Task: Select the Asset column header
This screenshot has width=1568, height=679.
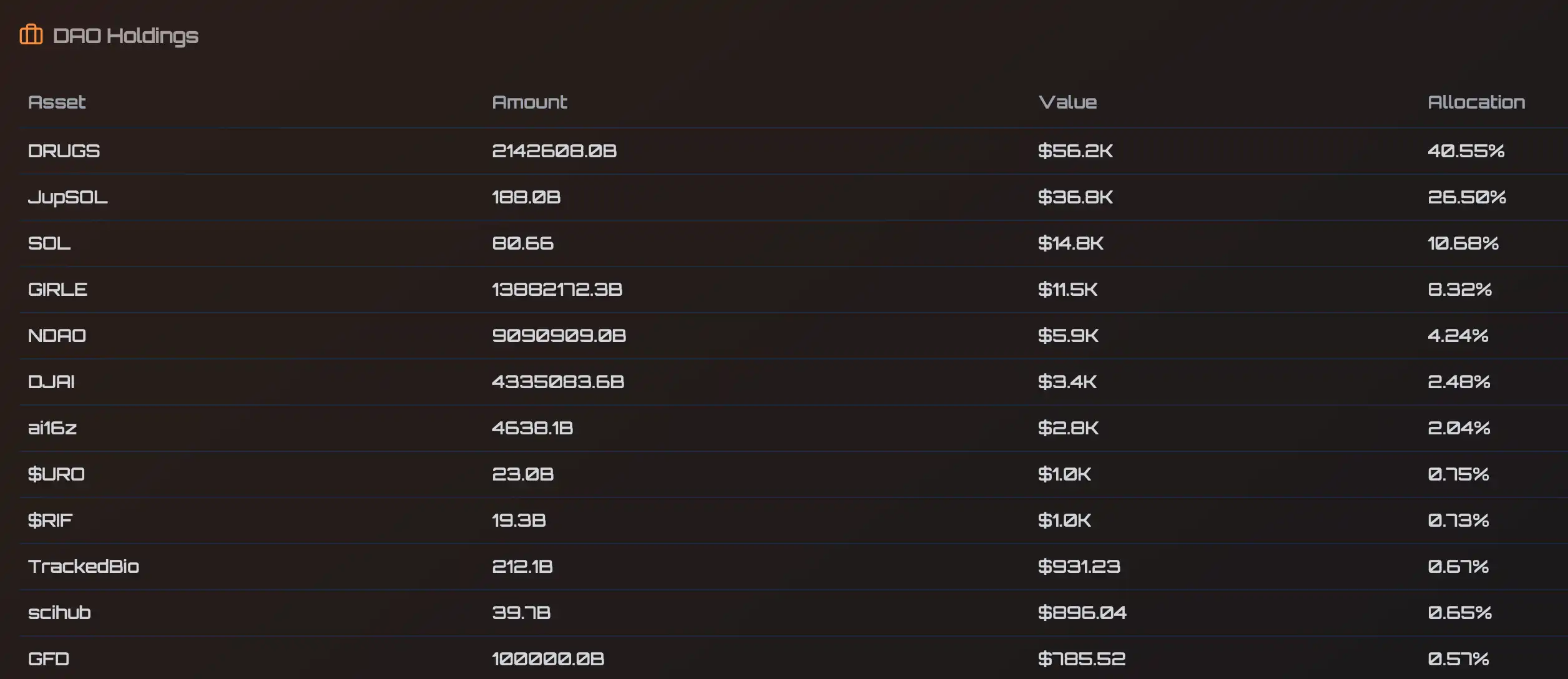Action: click(x=57, y=102)
